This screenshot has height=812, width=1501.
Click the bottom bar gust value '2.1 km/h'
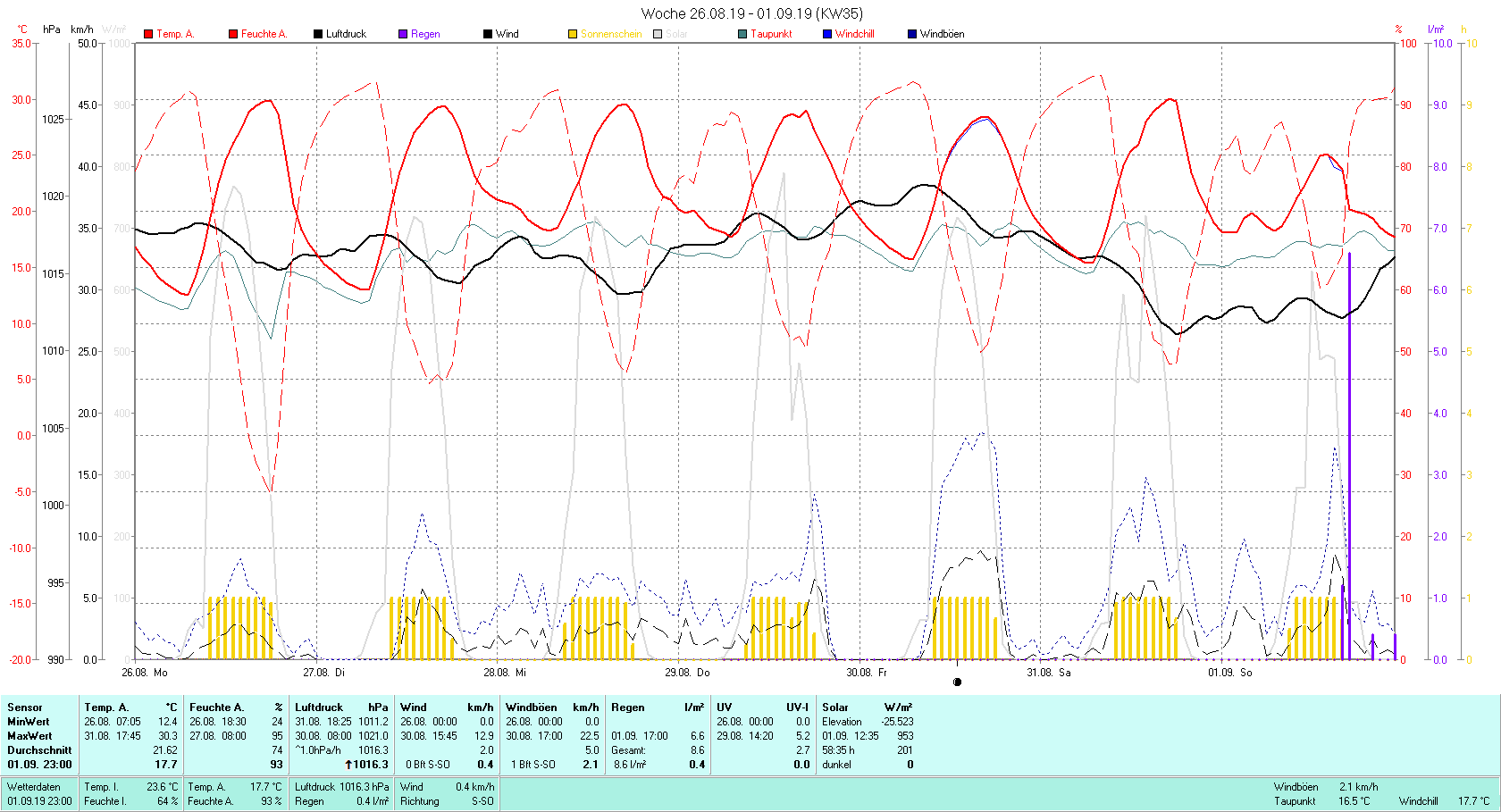[x=1358, y=787]
